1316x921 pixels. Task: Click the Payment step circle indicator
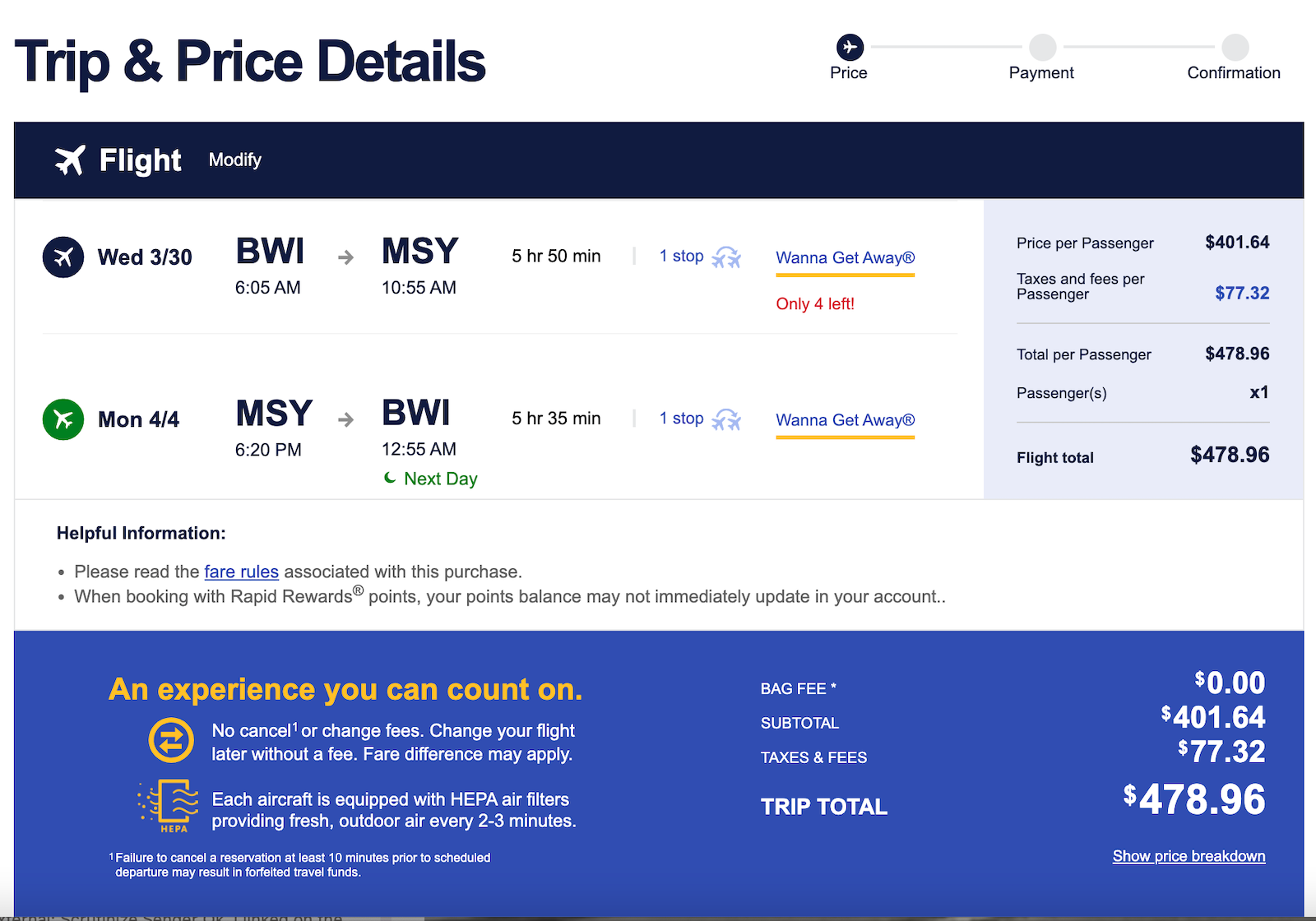point(1042,47)
